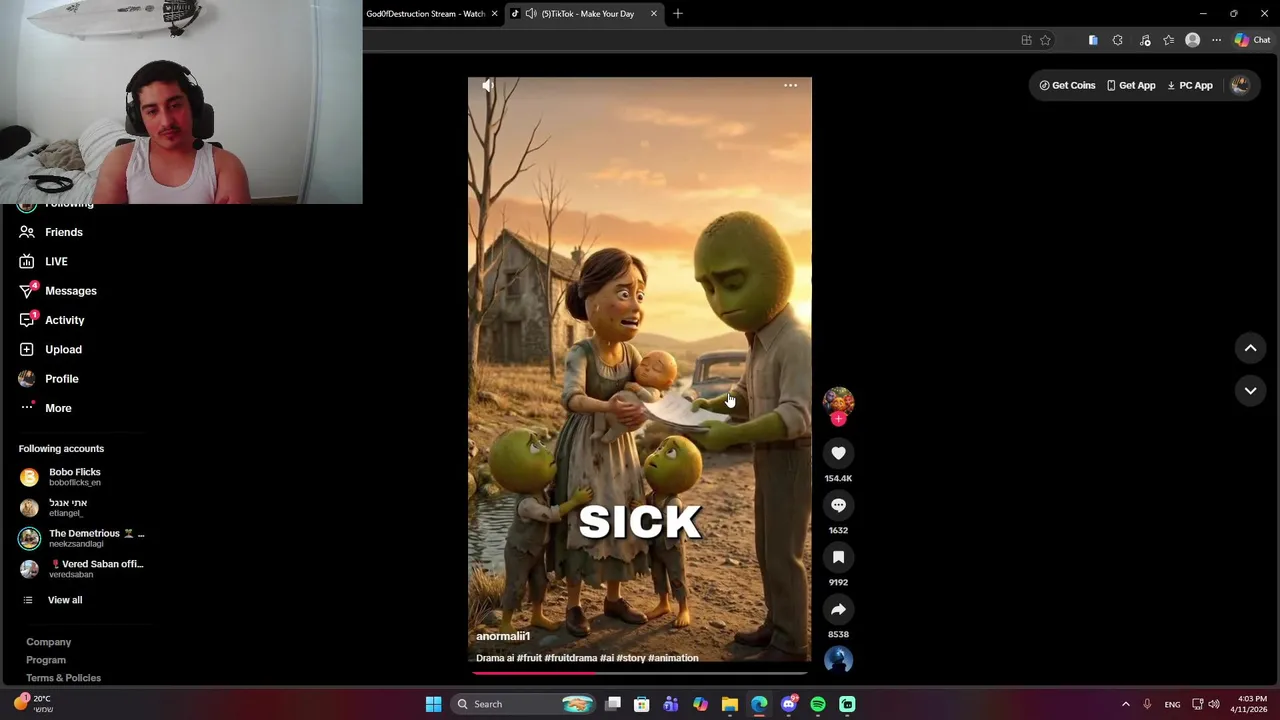Image resolution: width=1280 pixels, height=720 pixels.
Task: Open Spotify from taskbar
Action: pos(818,704)
